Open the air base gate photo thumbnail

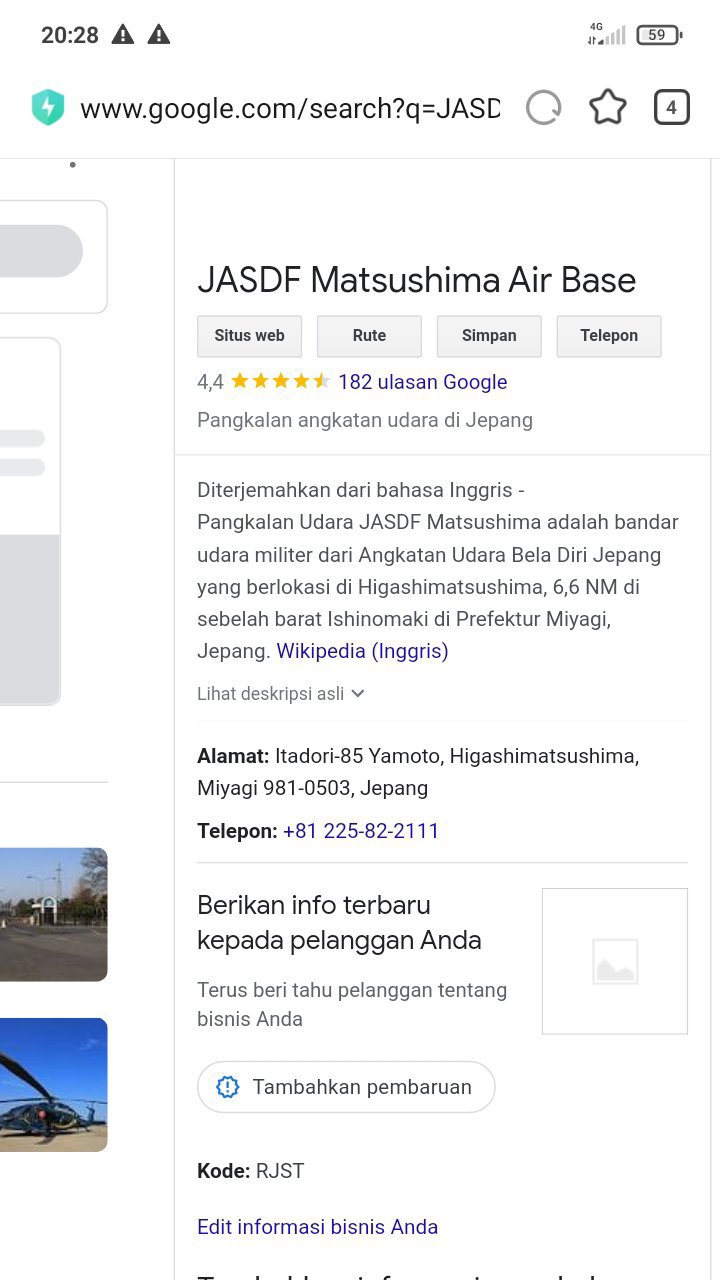coord(53,914)
